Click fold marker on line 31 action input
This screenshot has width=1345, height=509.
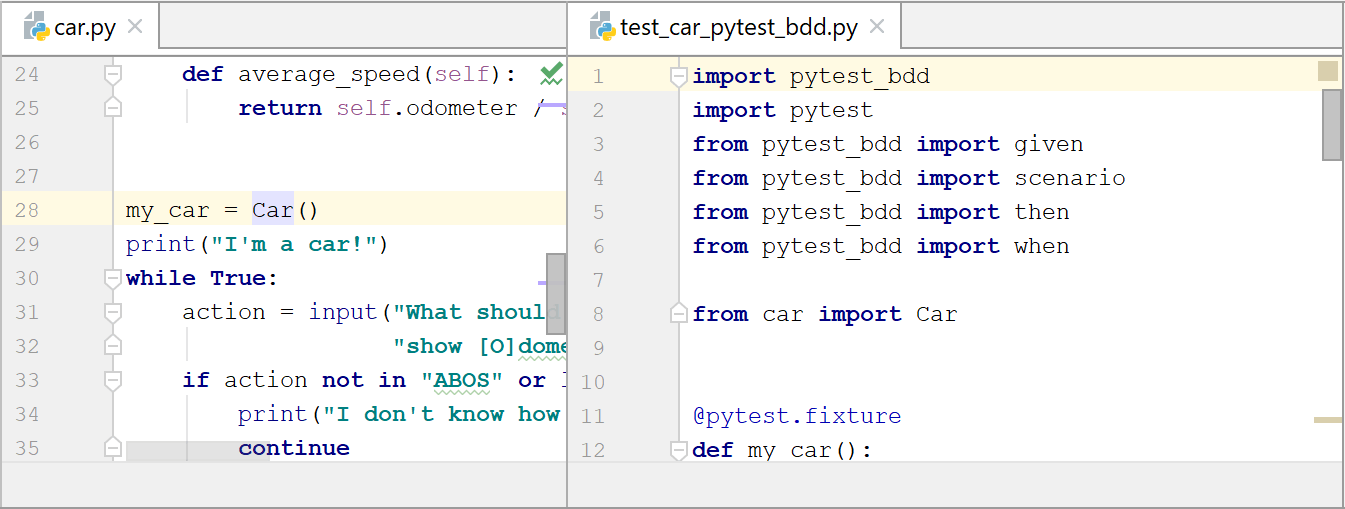[113, 312]
